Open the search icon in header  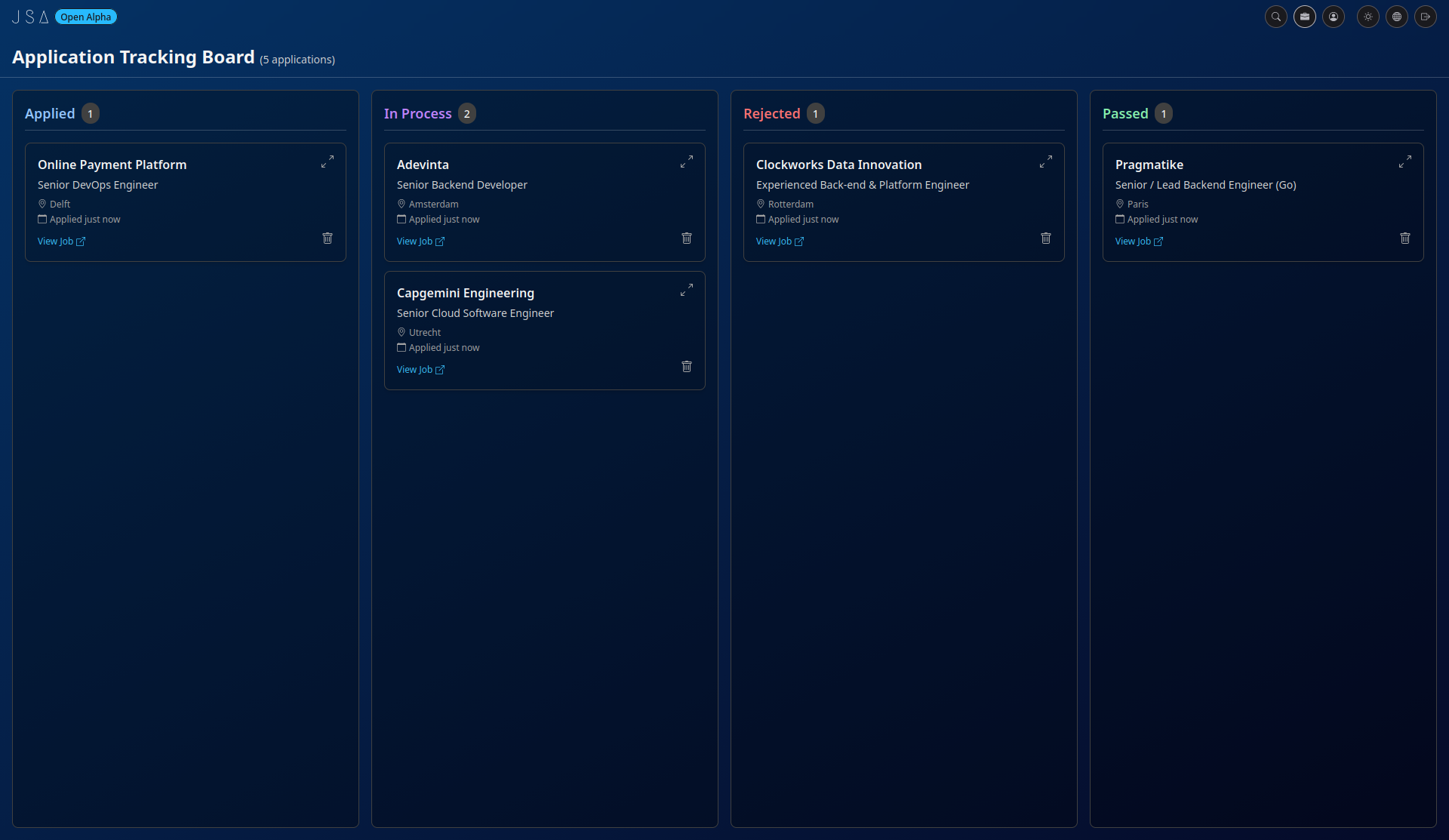tap(1275, 17)
